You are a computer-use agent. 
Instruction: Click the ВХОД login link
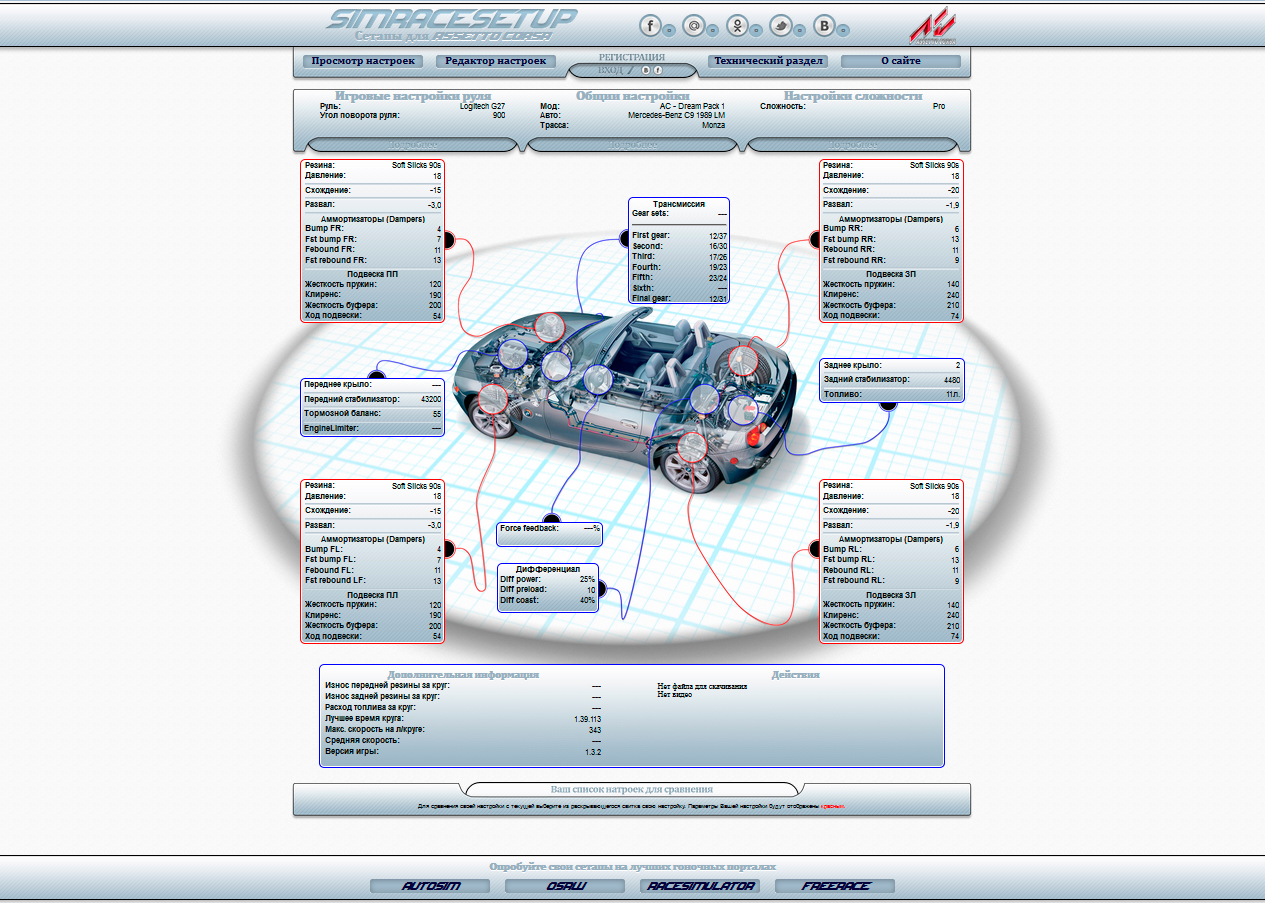point(610,70)
